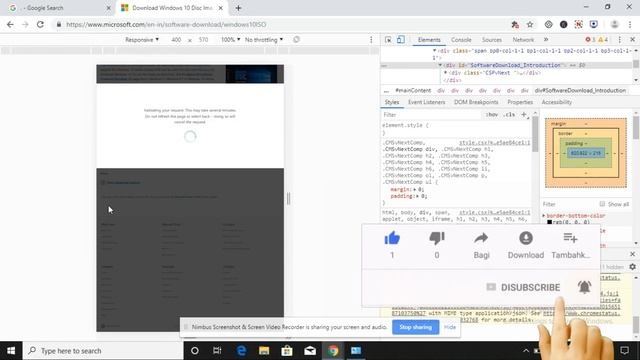Open a new tab with the plus button
This screenshot has width=640, height=360.
pos(238,8)
